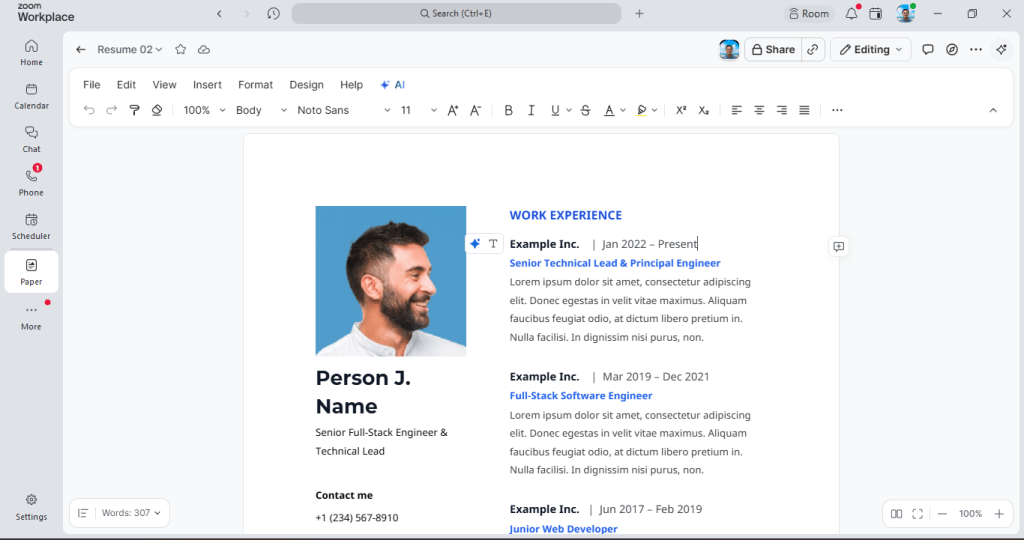Toggle italic formatting
Image resolution: width=1024 pixels, height=540 pixels.
531,110
